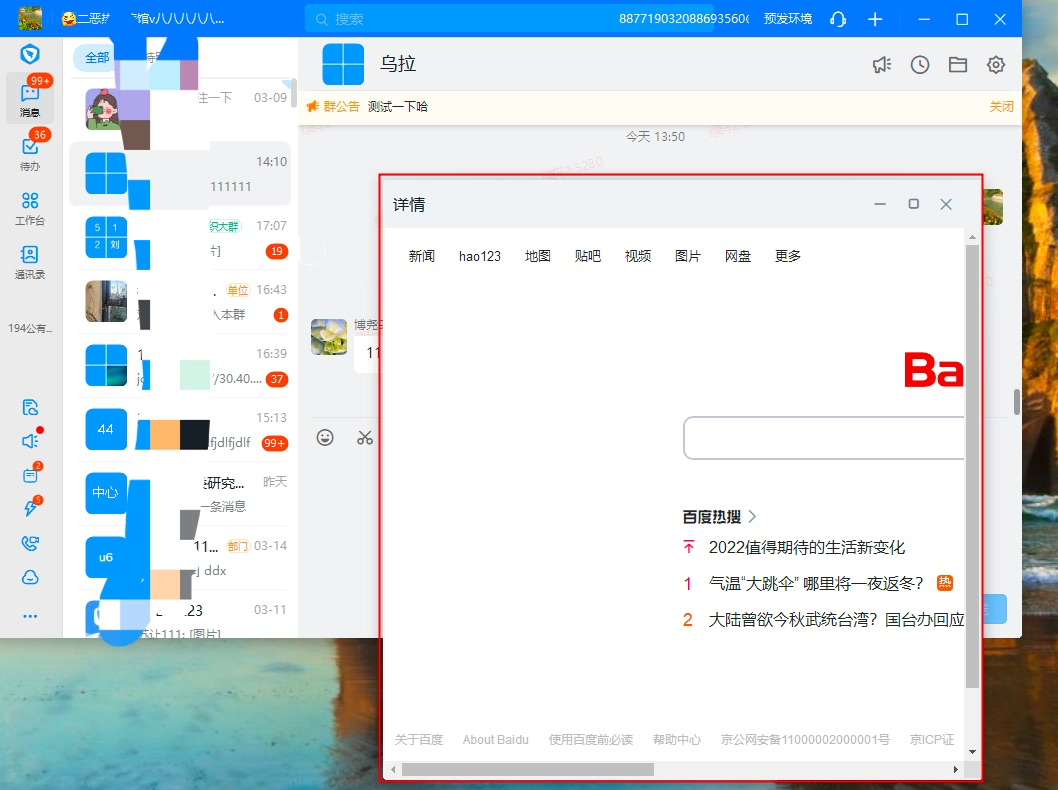Open the group files folder icon
This screenshot has height=790, width=1058.
pos(957,65)
